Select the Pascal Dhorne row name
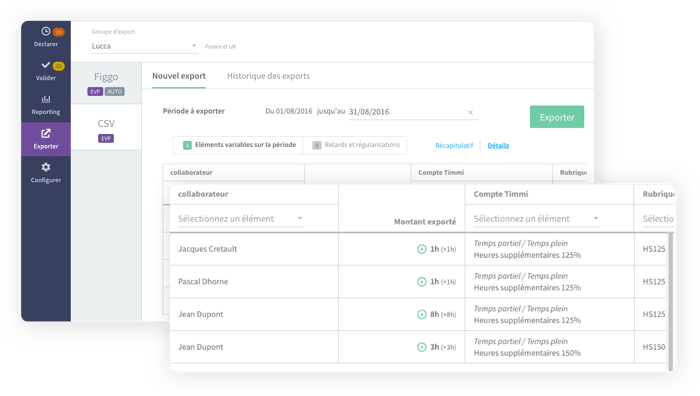The height and width of the screenshot is (396, 700). click(203, 282)
